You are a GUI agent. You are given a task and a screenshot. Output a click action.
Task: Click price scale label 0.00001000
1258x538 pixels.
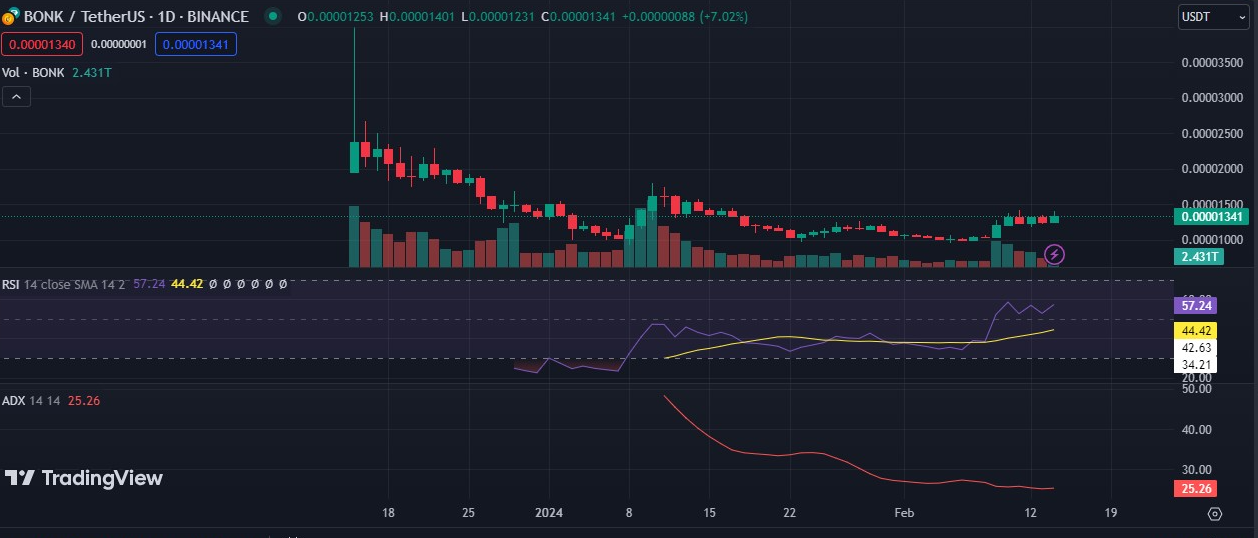(x=1212, y=240)
